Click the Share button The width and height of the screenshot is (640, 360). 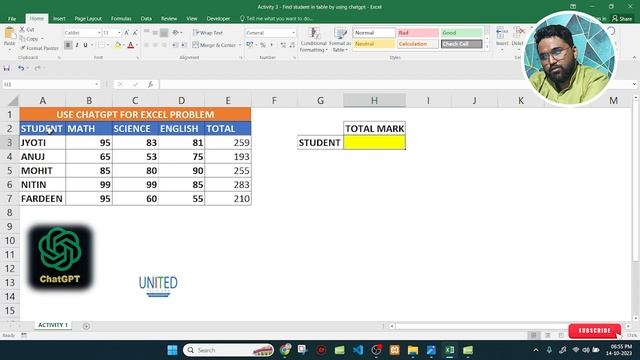pos(622,19)
